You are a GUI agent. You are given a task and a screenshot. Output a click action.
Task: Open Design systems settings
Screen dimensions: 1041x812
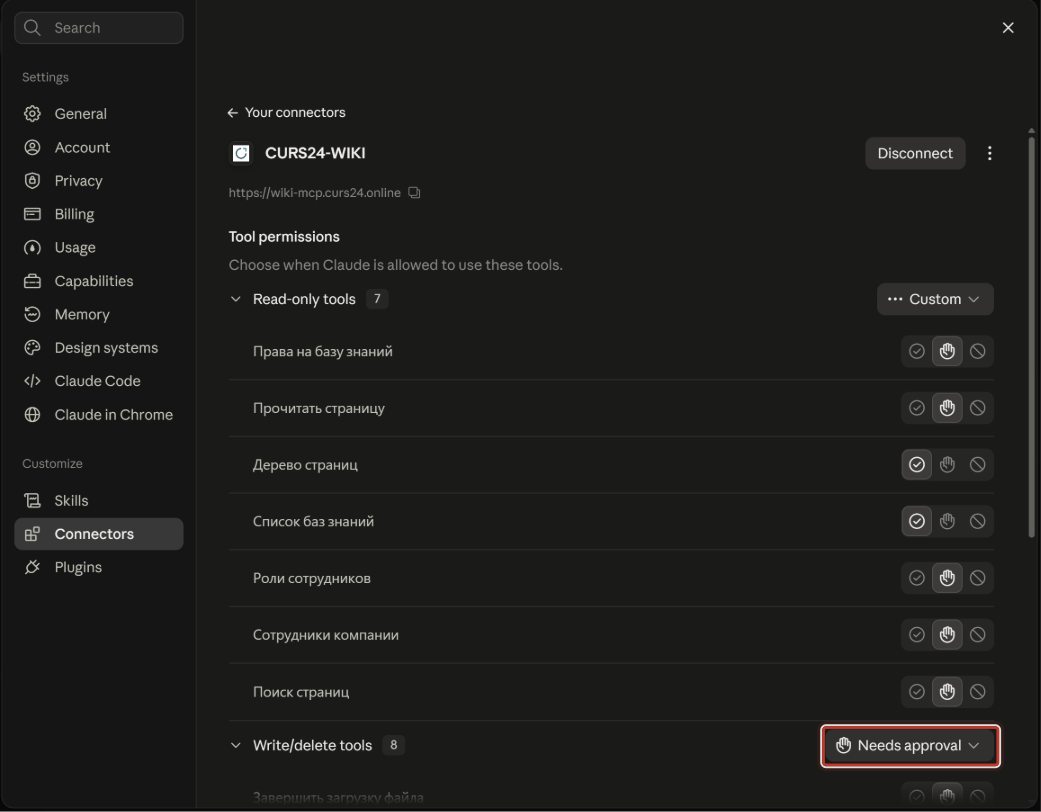click(x=98, y=348)
